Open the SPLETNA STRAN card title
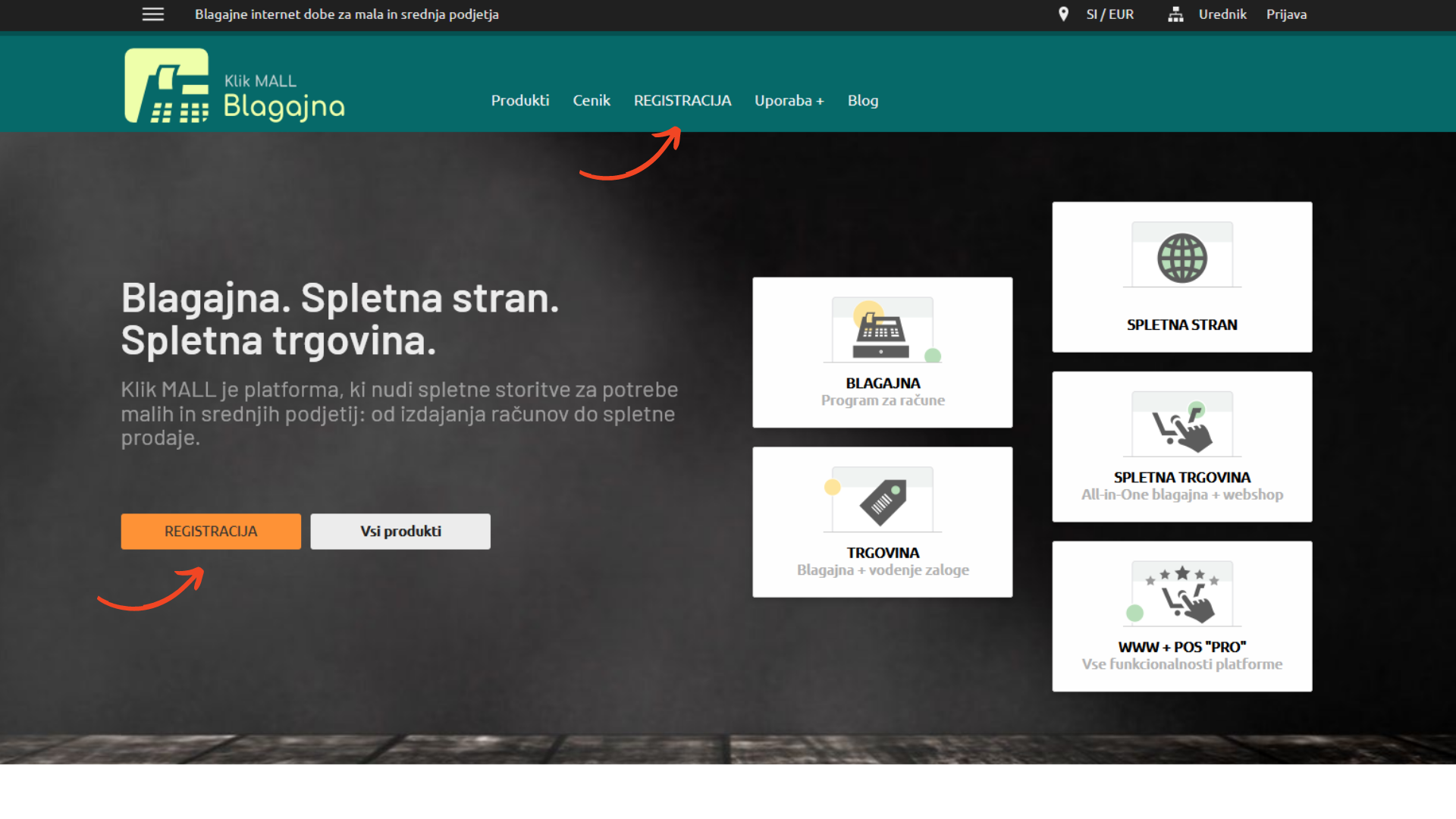The width and height of the screenshot is (1456, 819). tap(1181, 325)
